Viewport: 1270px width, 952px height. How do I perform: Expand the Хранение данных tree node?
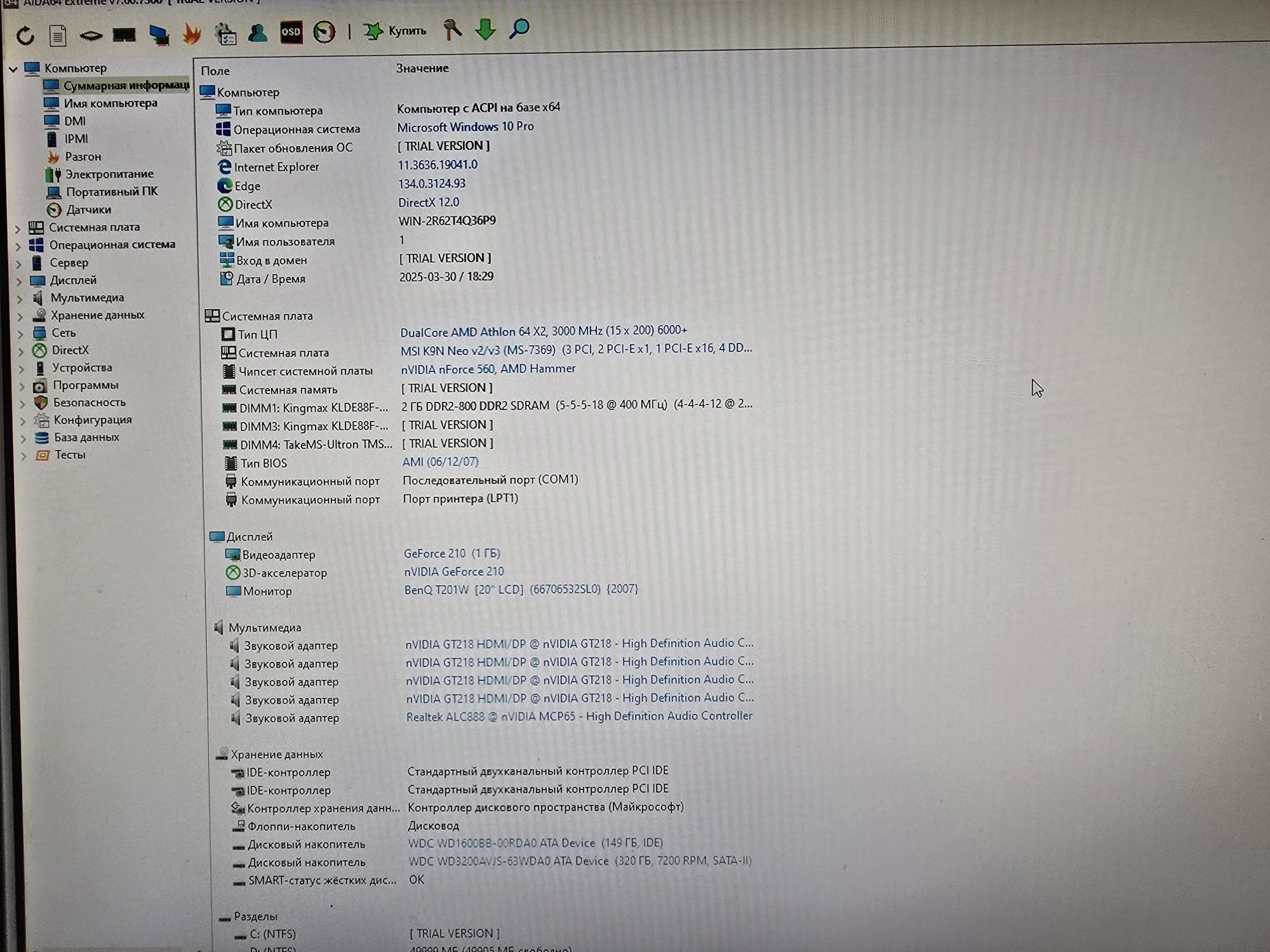[20, 316]
